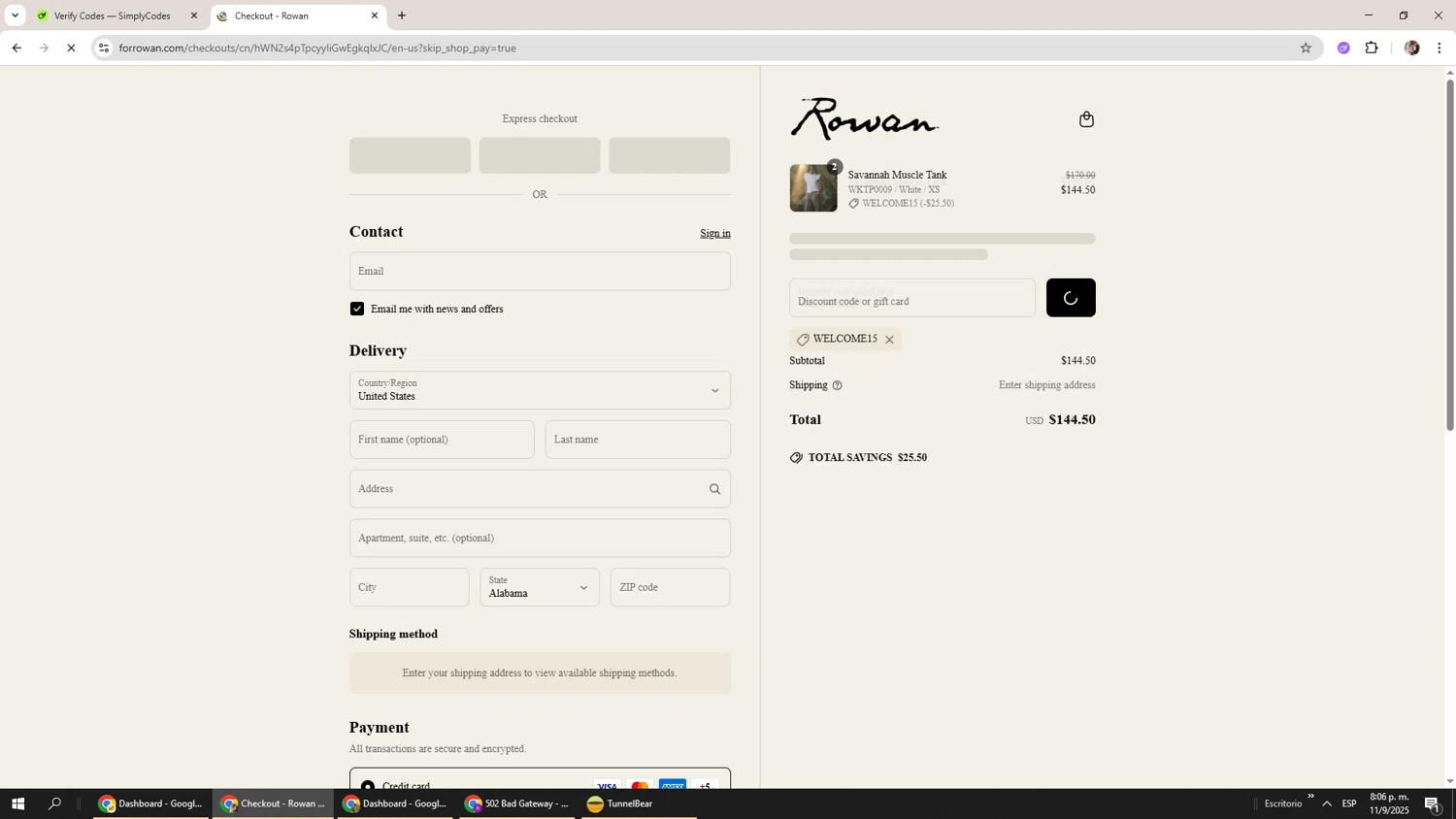Click the Enter shipping address text
The image size is (1456, 819).
pyautogui.click(x=1046, y=385)
